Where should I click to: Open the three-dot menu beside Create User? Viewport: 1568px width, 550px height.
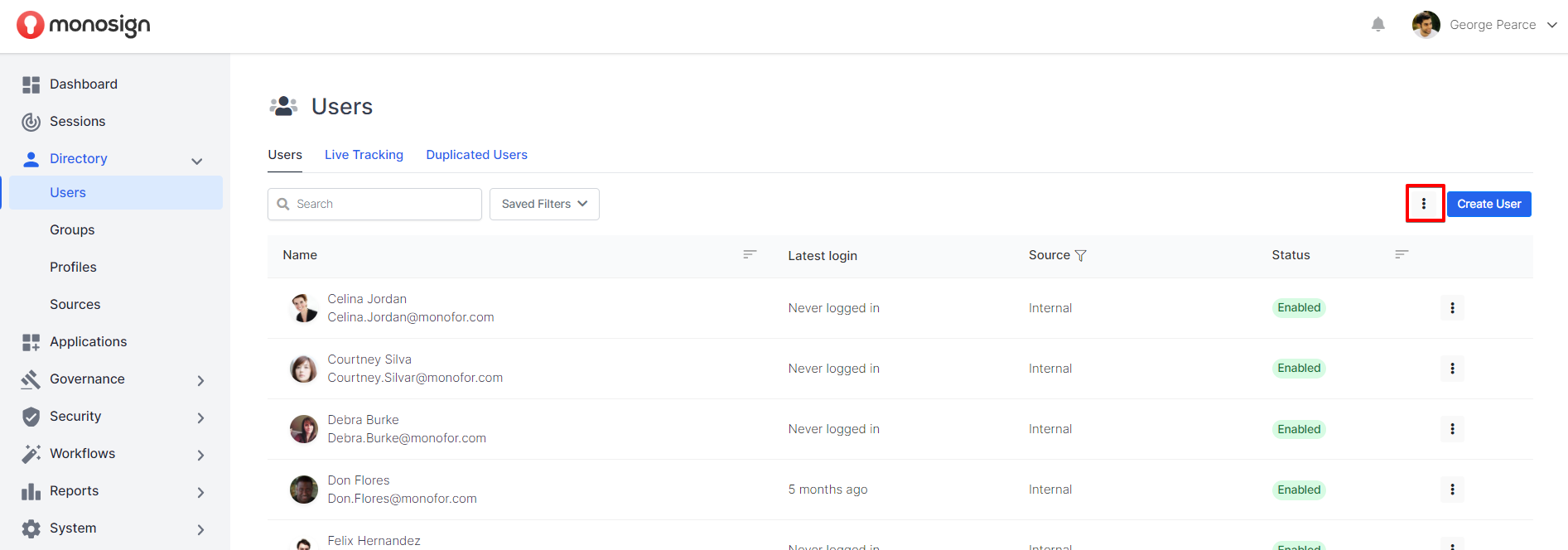point(1424,204)
